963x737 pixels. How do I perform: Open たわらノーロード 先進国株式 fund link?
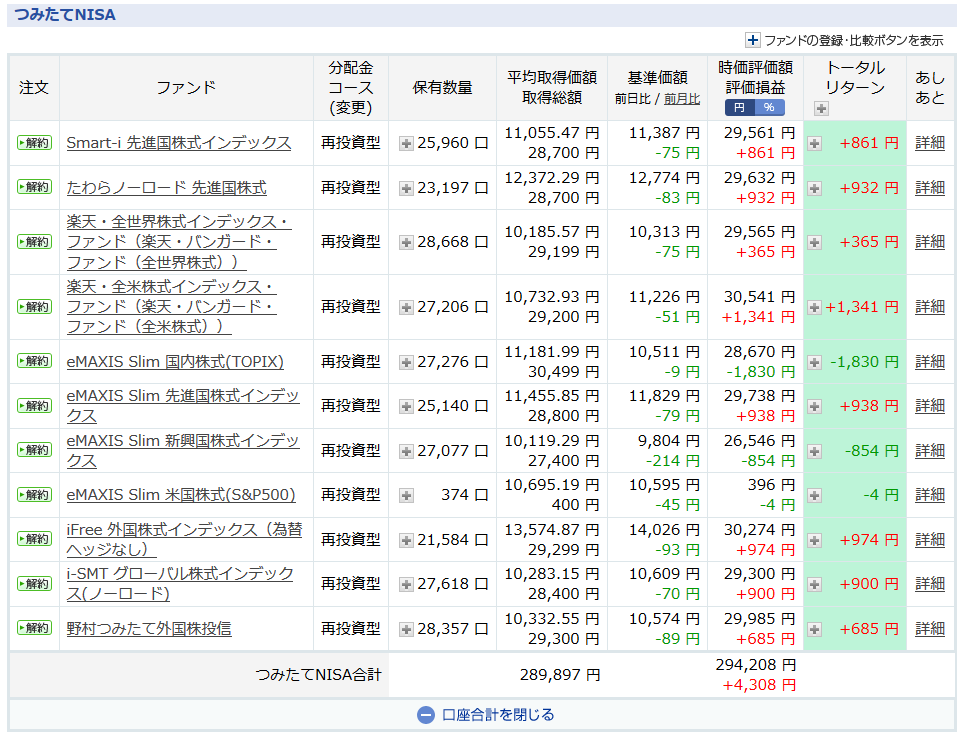coord(166,187)
